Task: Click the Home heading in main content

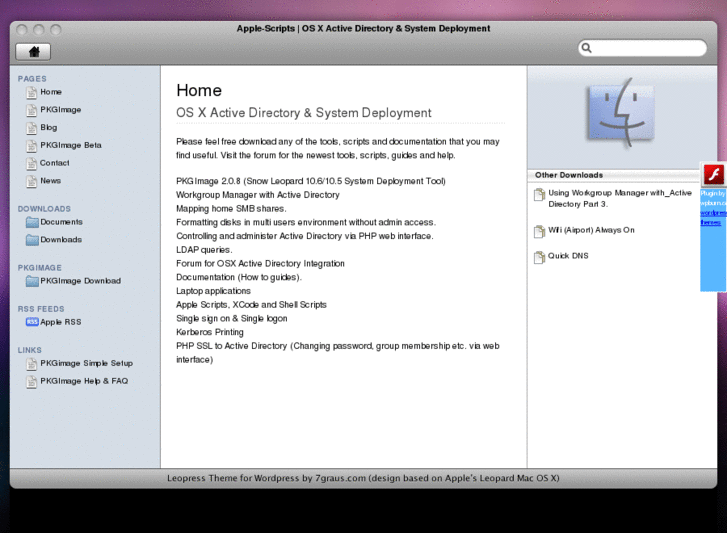Action: coord(199,90)
